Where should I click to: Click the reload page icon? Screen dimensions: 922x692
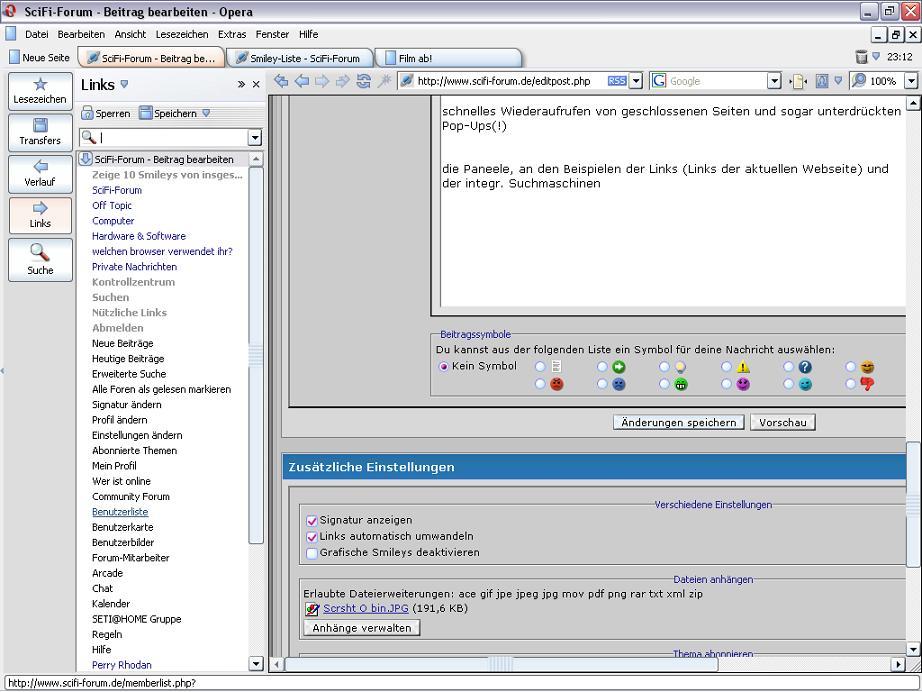[363, 81]
